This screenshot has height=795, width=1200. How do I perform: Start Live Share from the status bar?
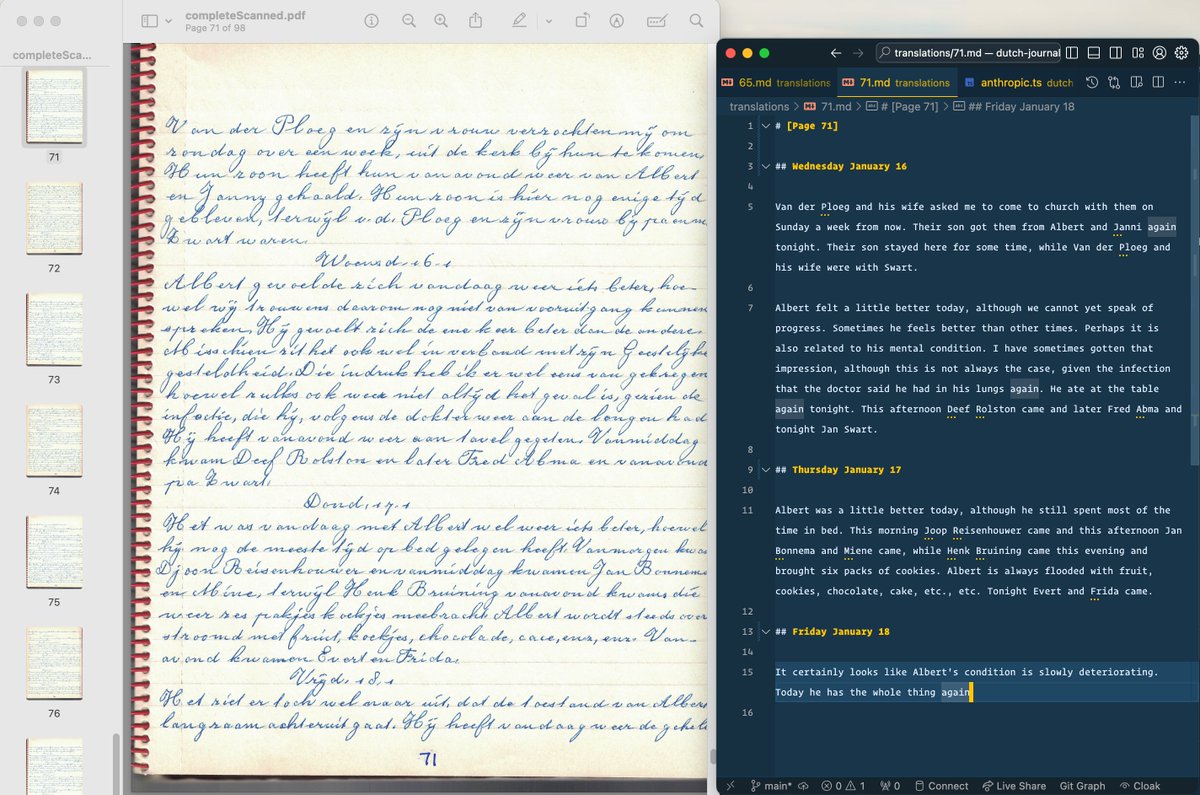pyautogui.click(x=1014, y=786)
